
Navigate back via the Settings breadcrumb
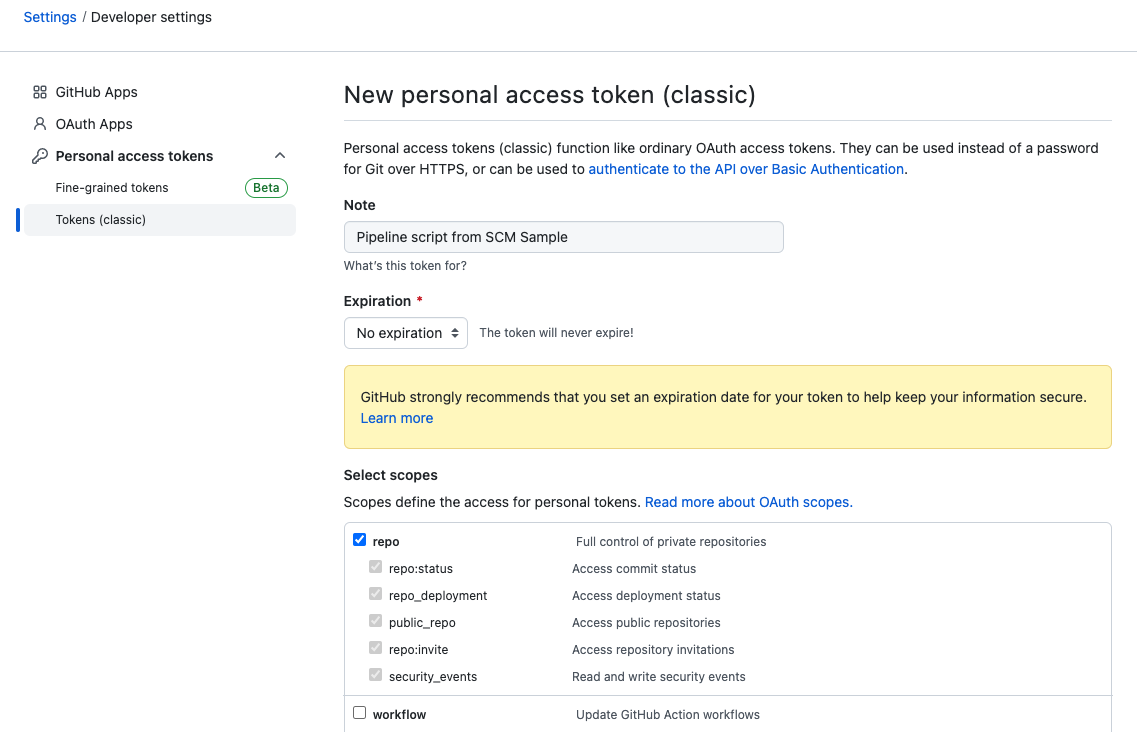49,16
